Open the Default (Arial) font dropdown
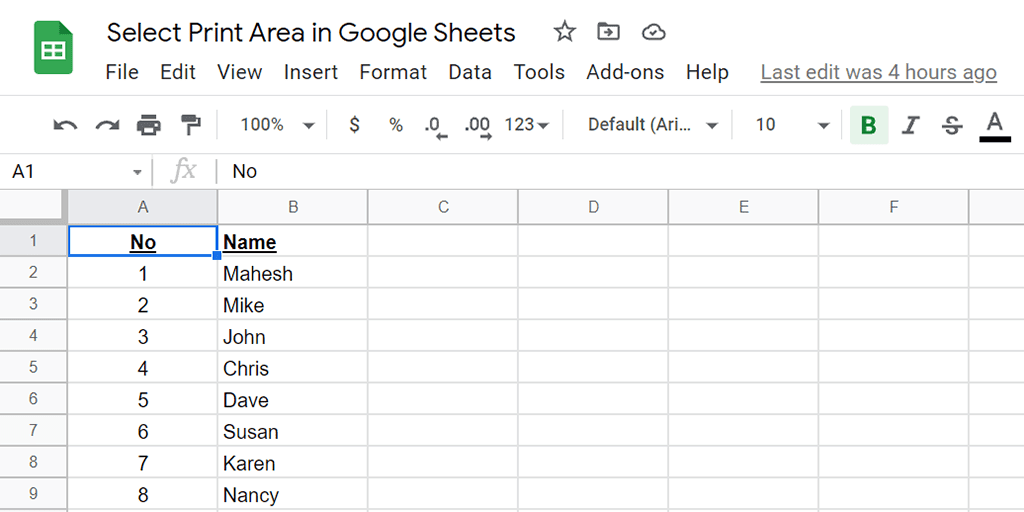 coord(653,124)
